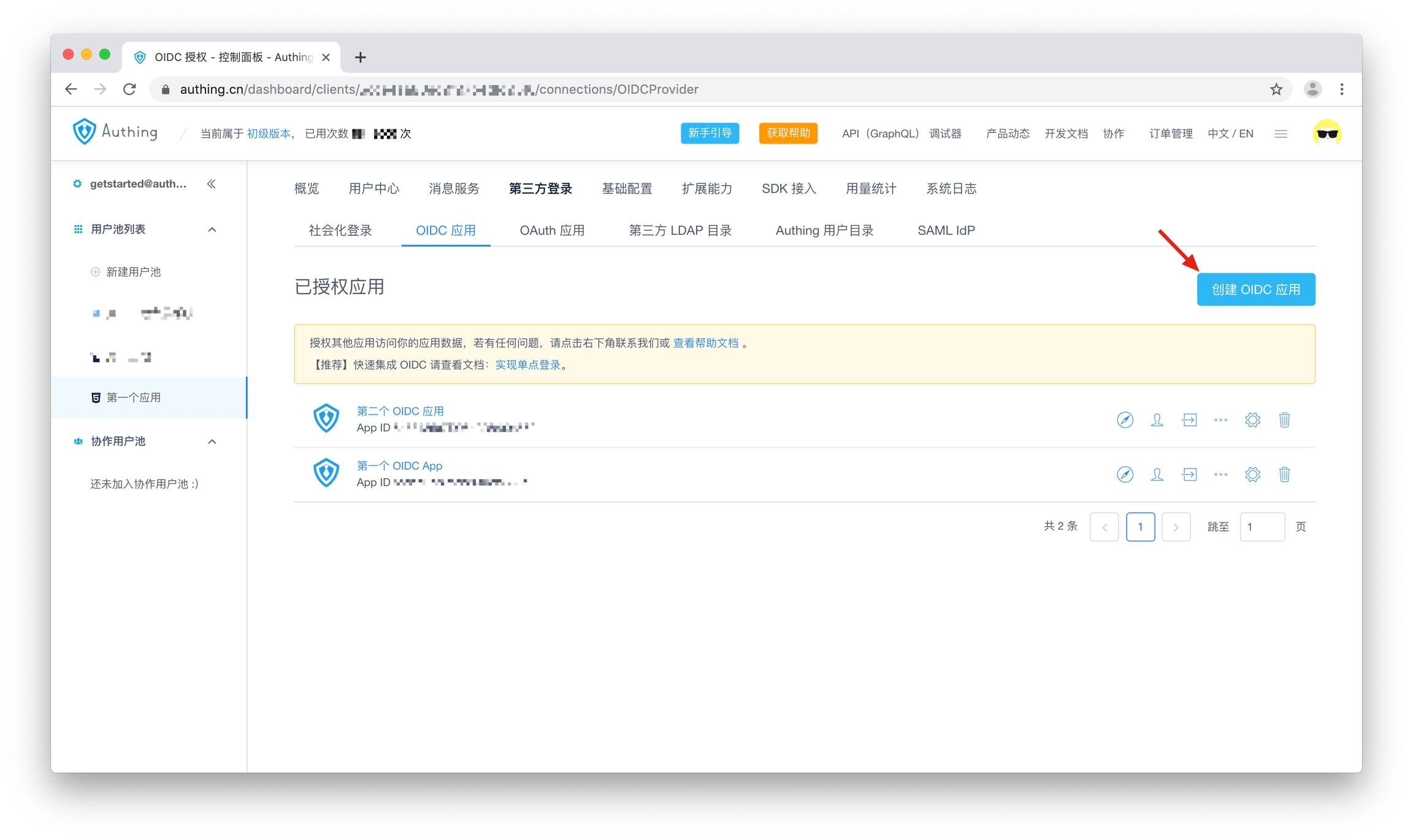Open 实现单点登录 documentation link
Screen dimensions: 1413x840
tap(527, 365)
